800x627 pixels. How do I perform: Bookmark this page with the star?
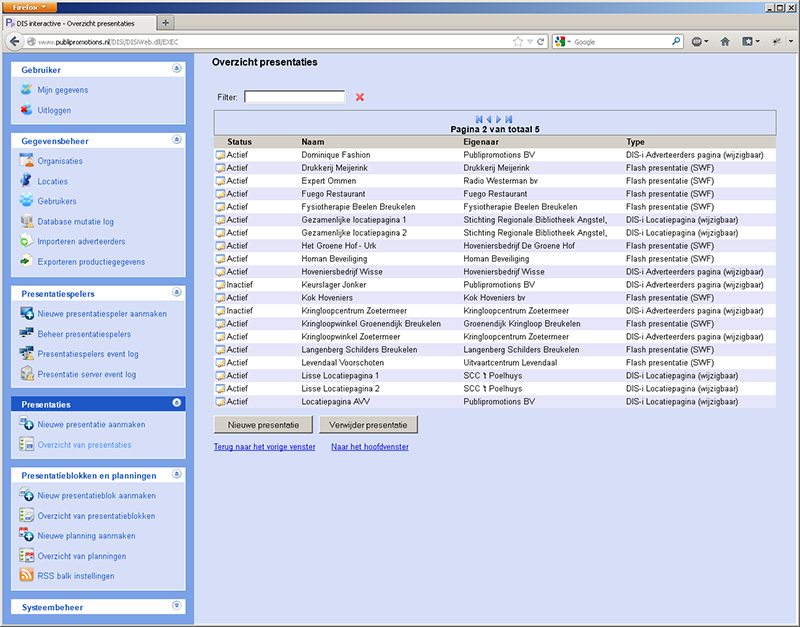518,42
